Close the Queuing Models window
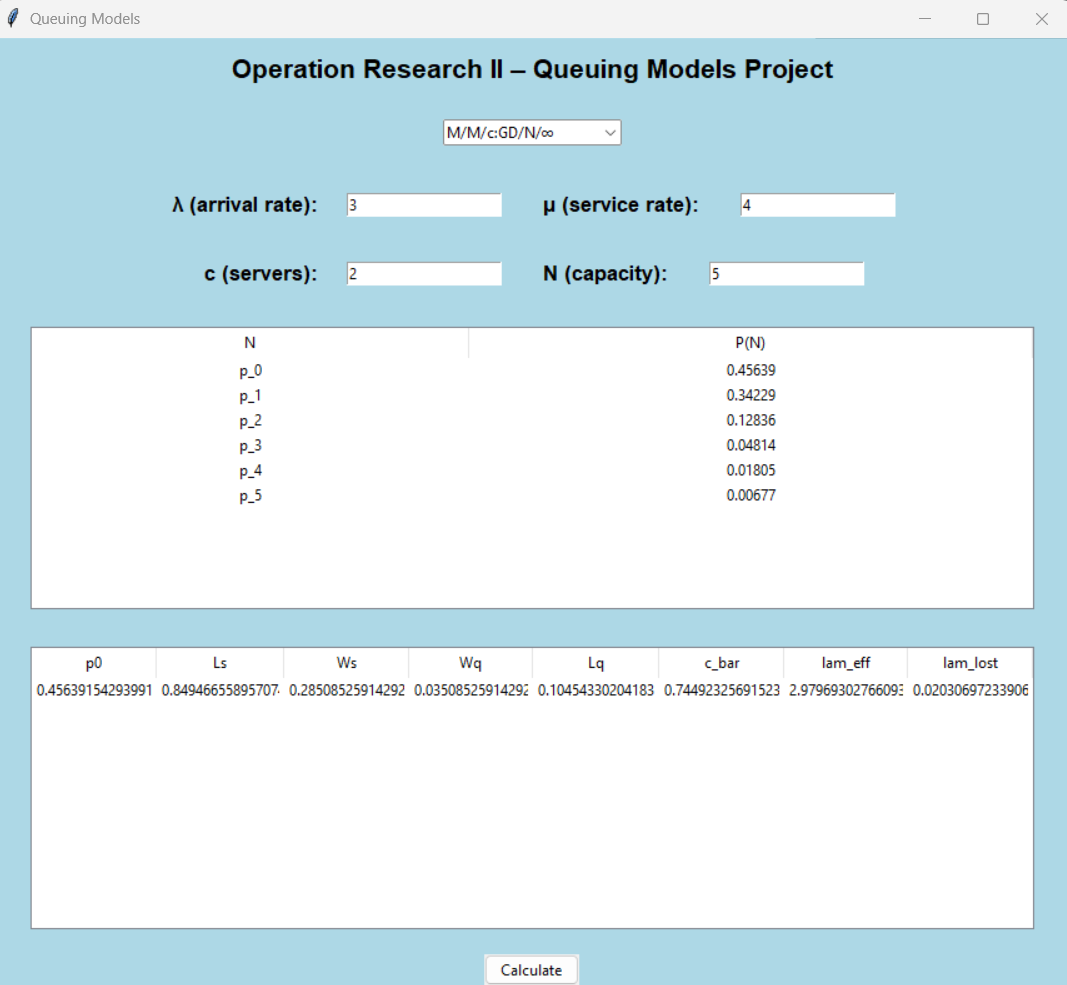 click(x=1041, y=18)
